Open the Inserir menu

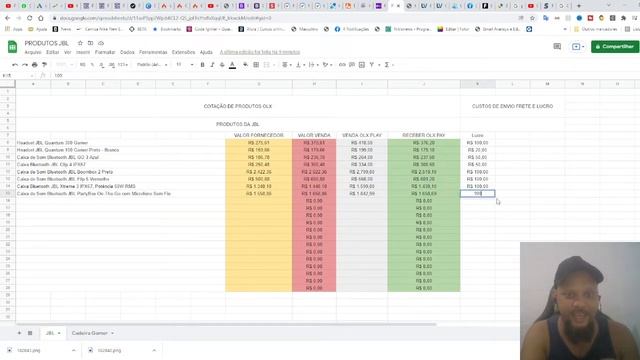[83, 52]
